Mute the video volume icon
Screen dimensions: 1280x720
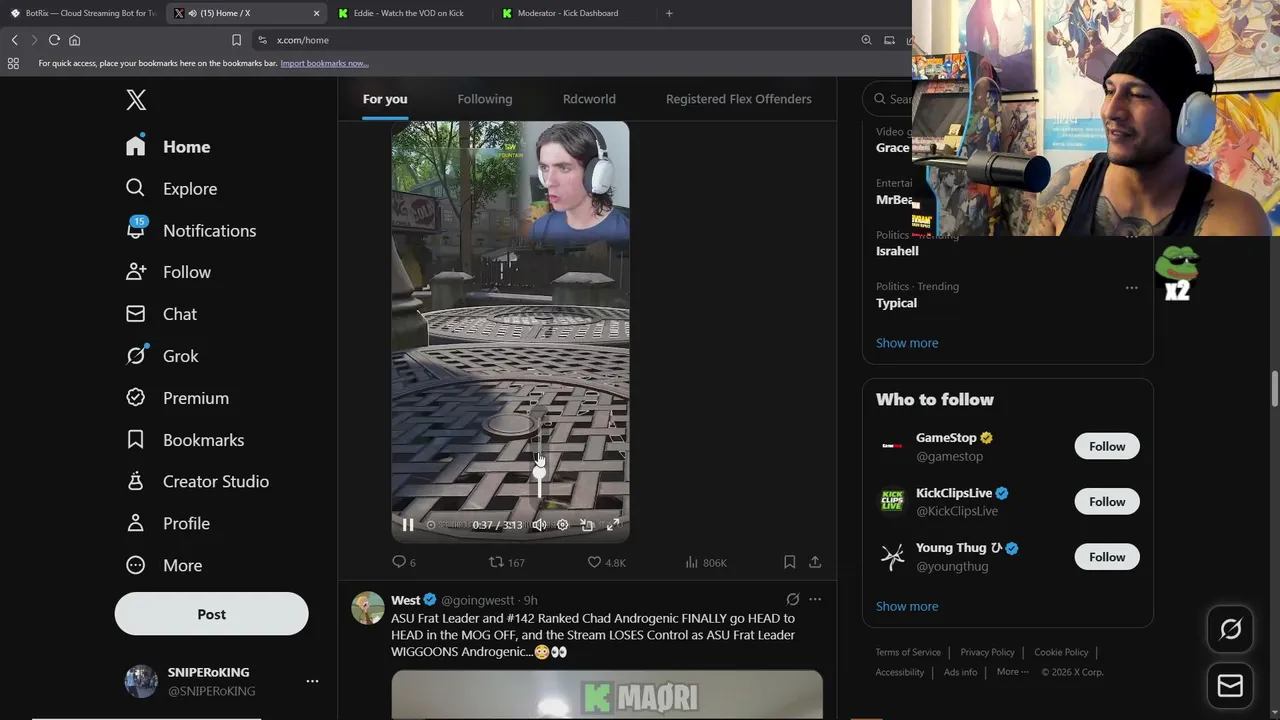coord(539,525)
